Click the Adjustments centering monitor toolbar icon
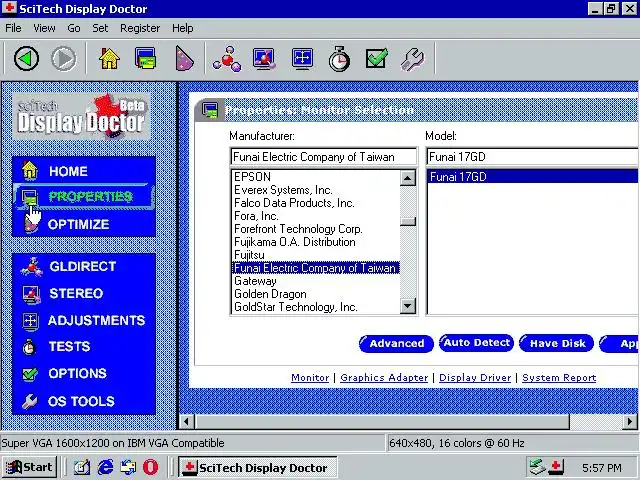640x480 pixels. (302, 59)
